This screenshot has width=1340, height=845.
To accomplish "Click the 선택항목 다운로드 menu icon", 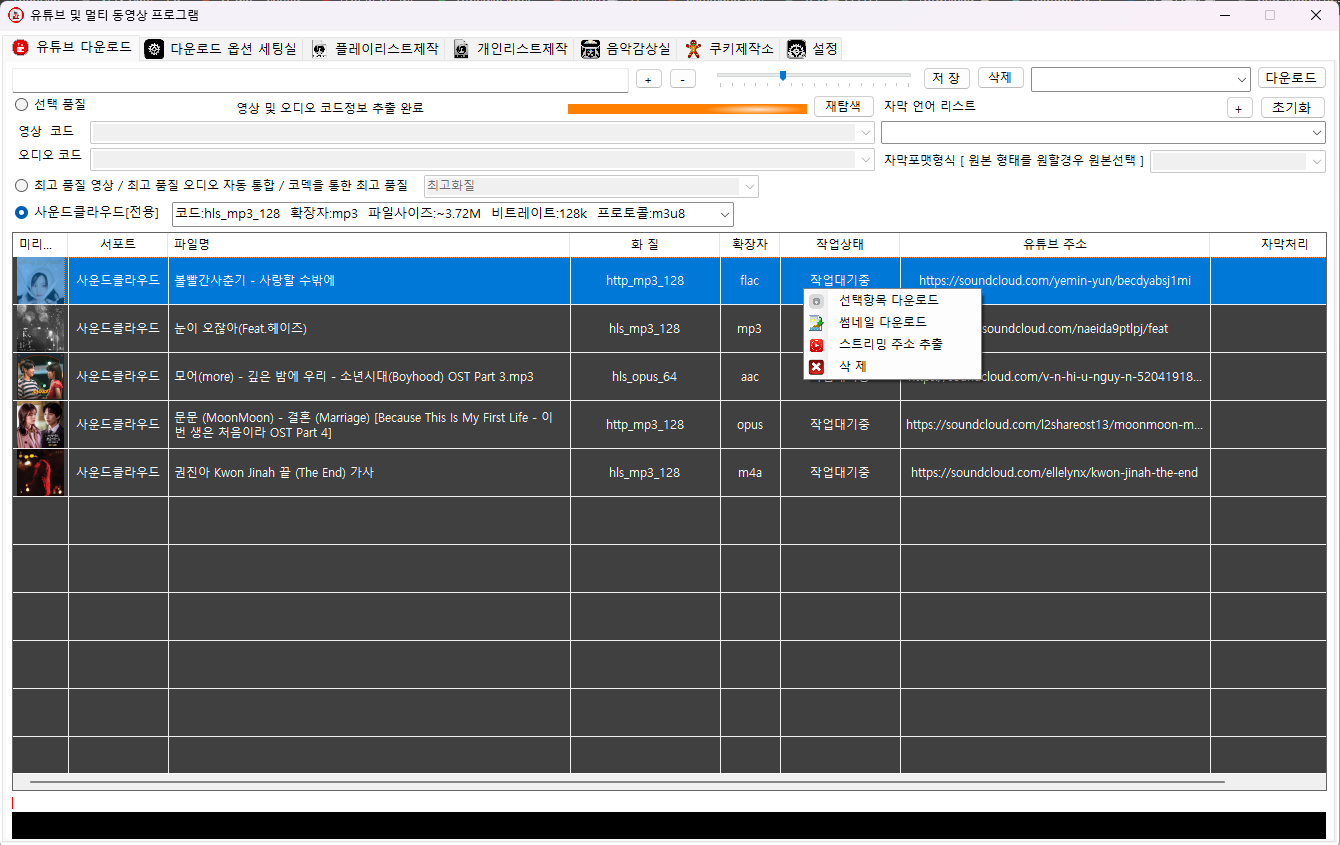I will tap(816, 300).
